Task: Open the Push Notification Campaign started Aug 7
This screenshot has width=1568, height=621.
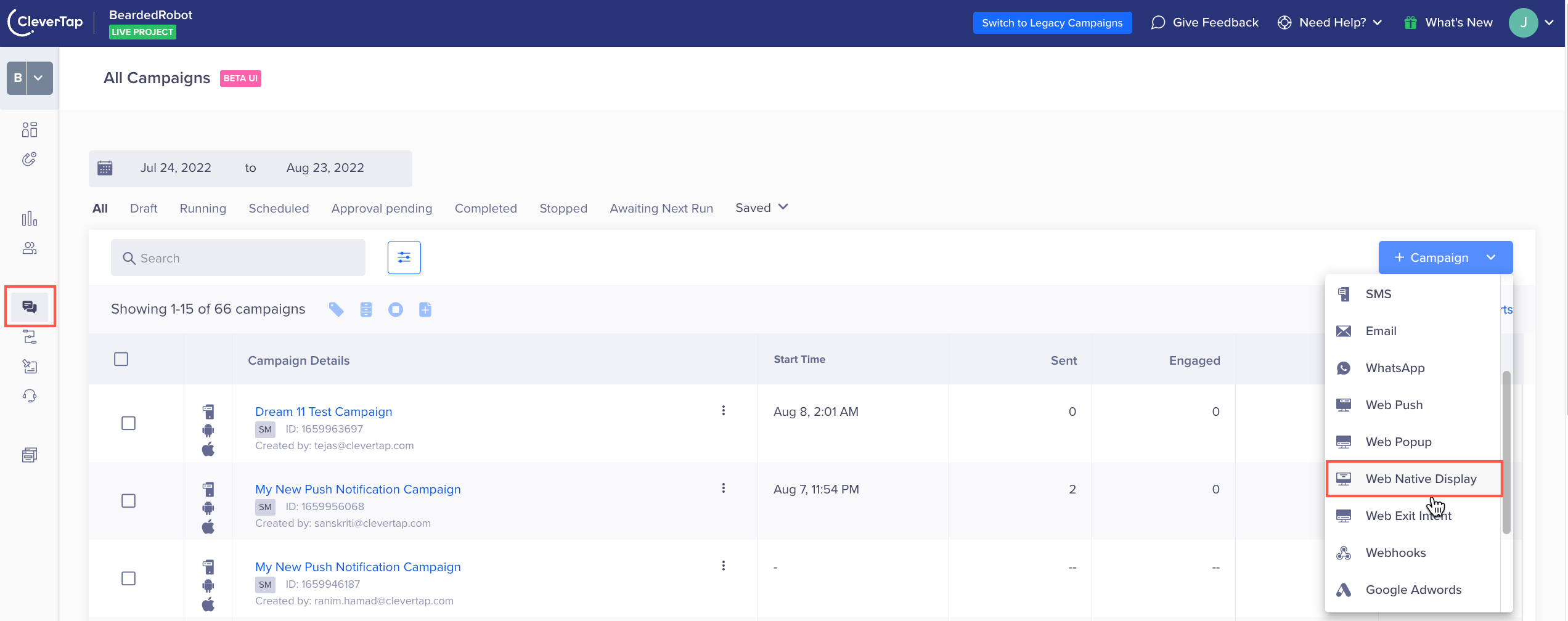Action: [x=358, y=489]
